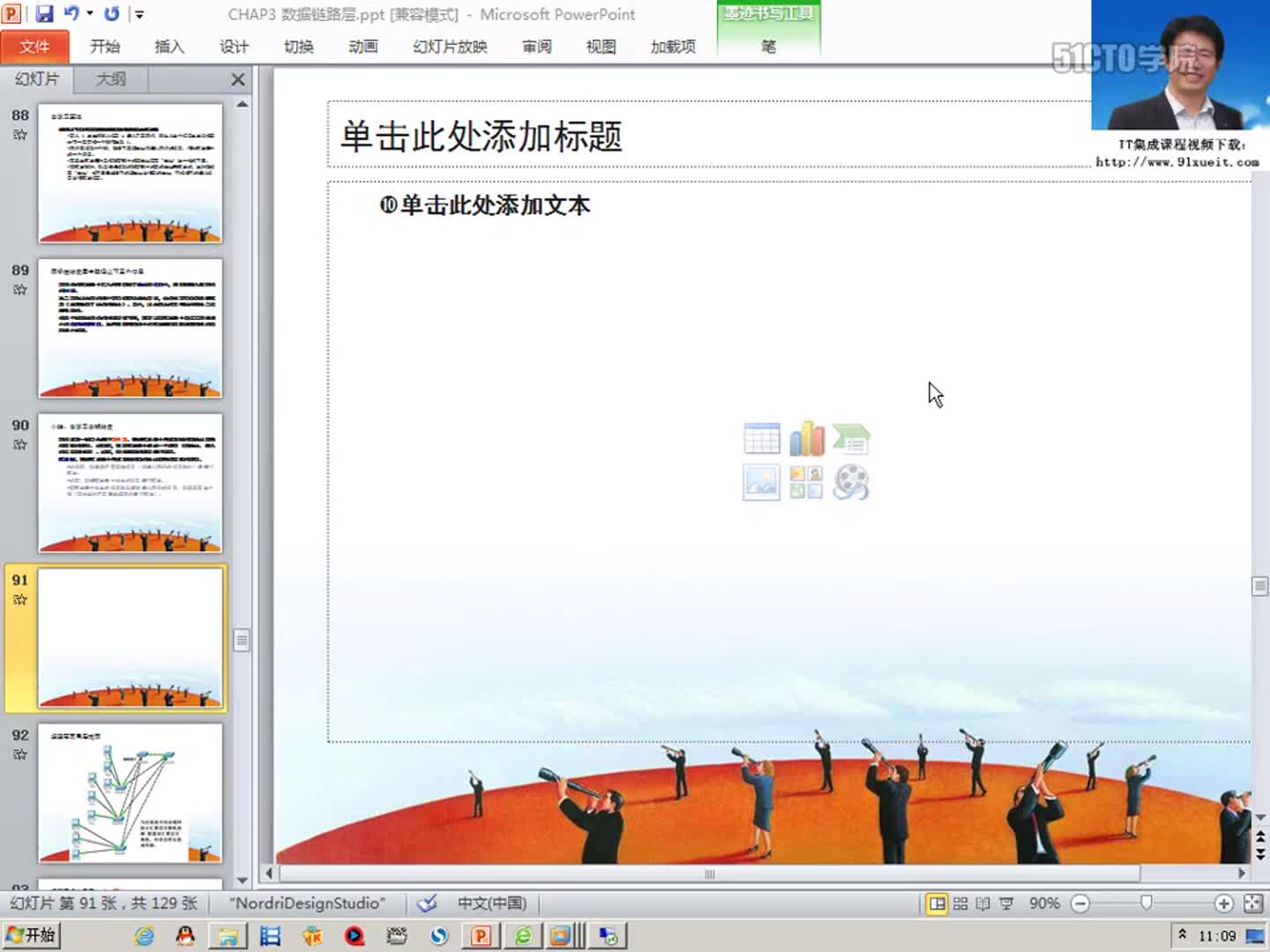Switch to Normal view button

point(938,904)
